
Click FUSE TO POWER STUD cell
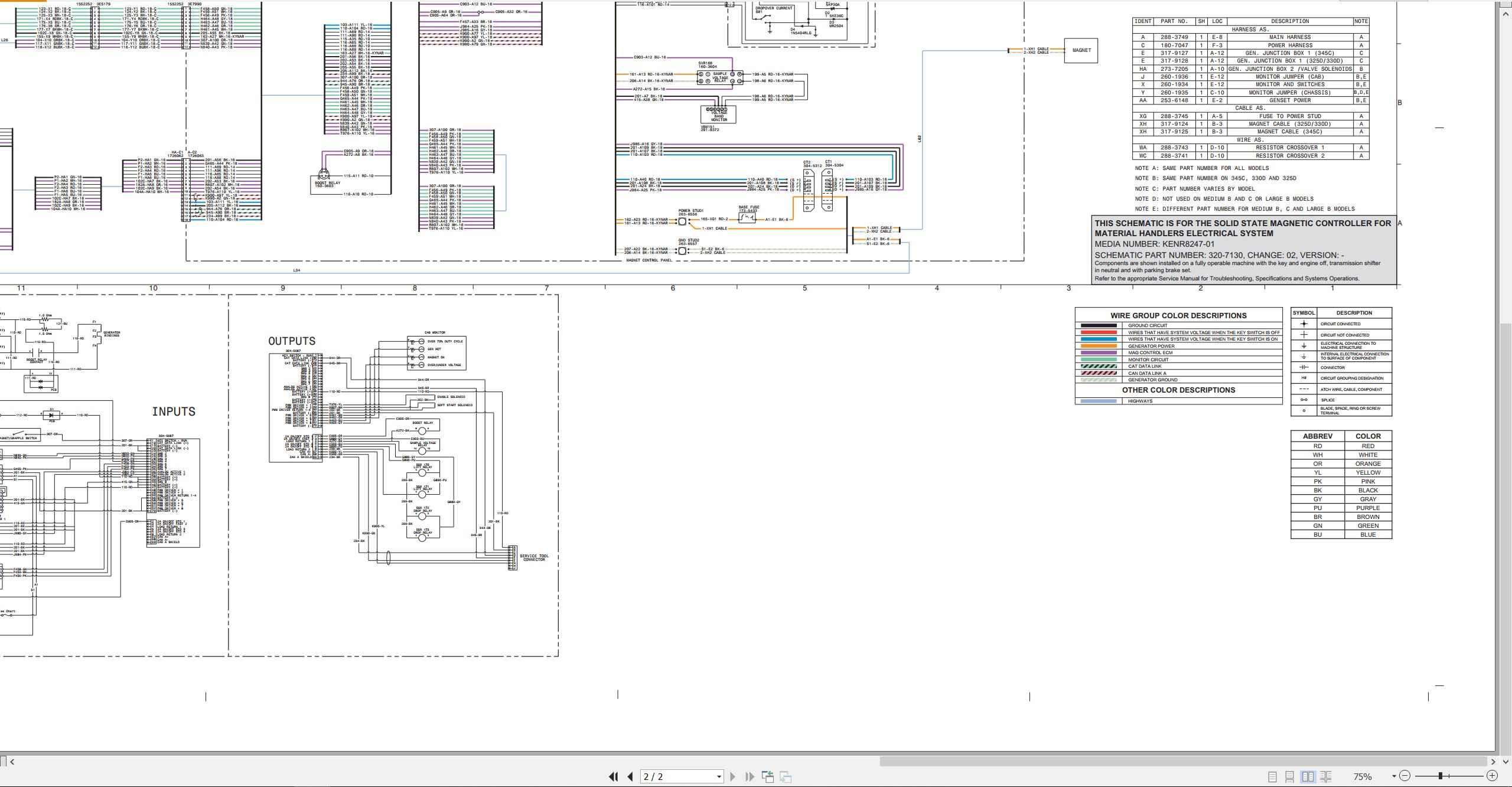(1291, 116)
